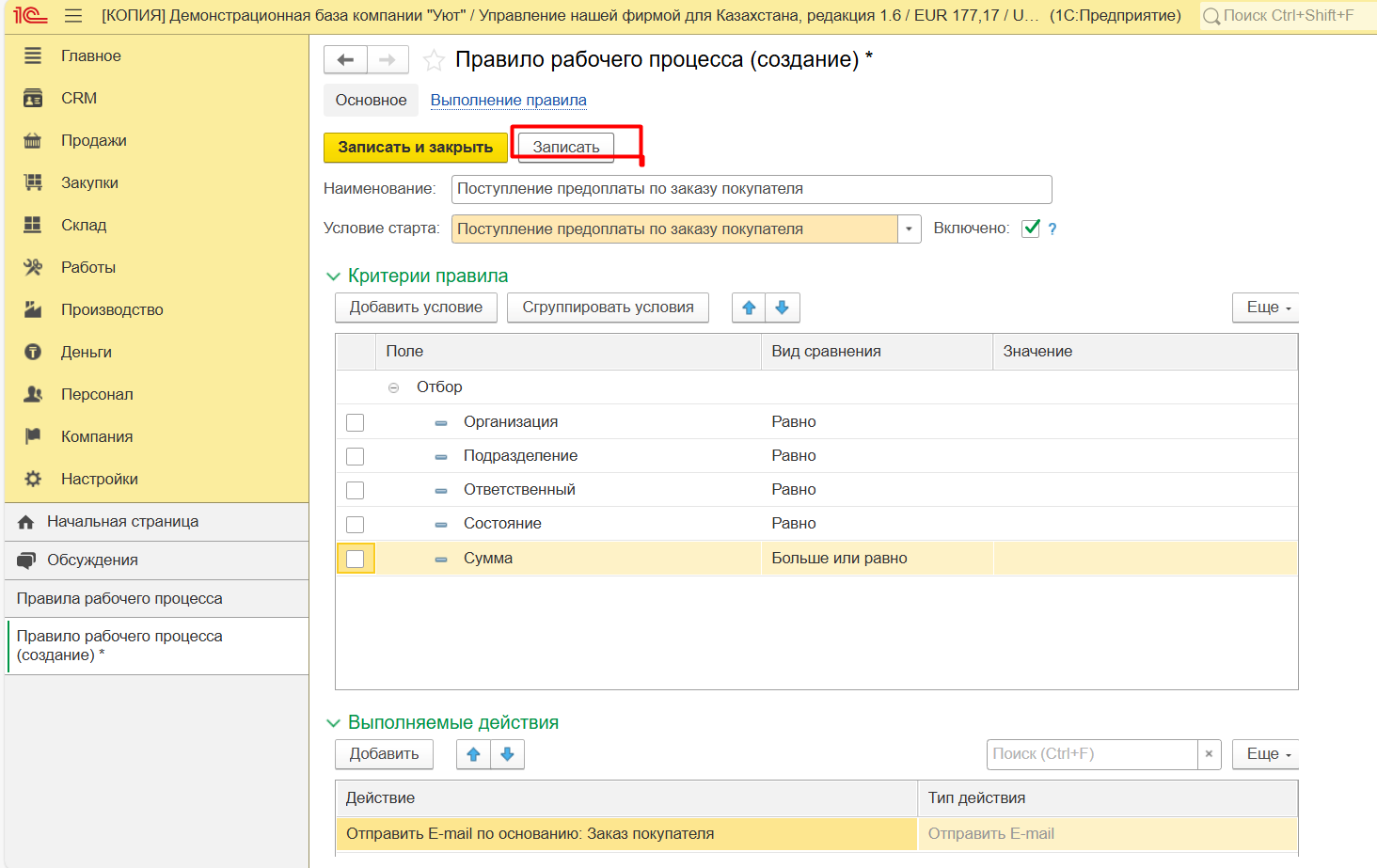Image resolution: width=1377 pixels, height=868 pixels.
Task: Click the back arrow navigation button
Action: (x=345, y=60)
